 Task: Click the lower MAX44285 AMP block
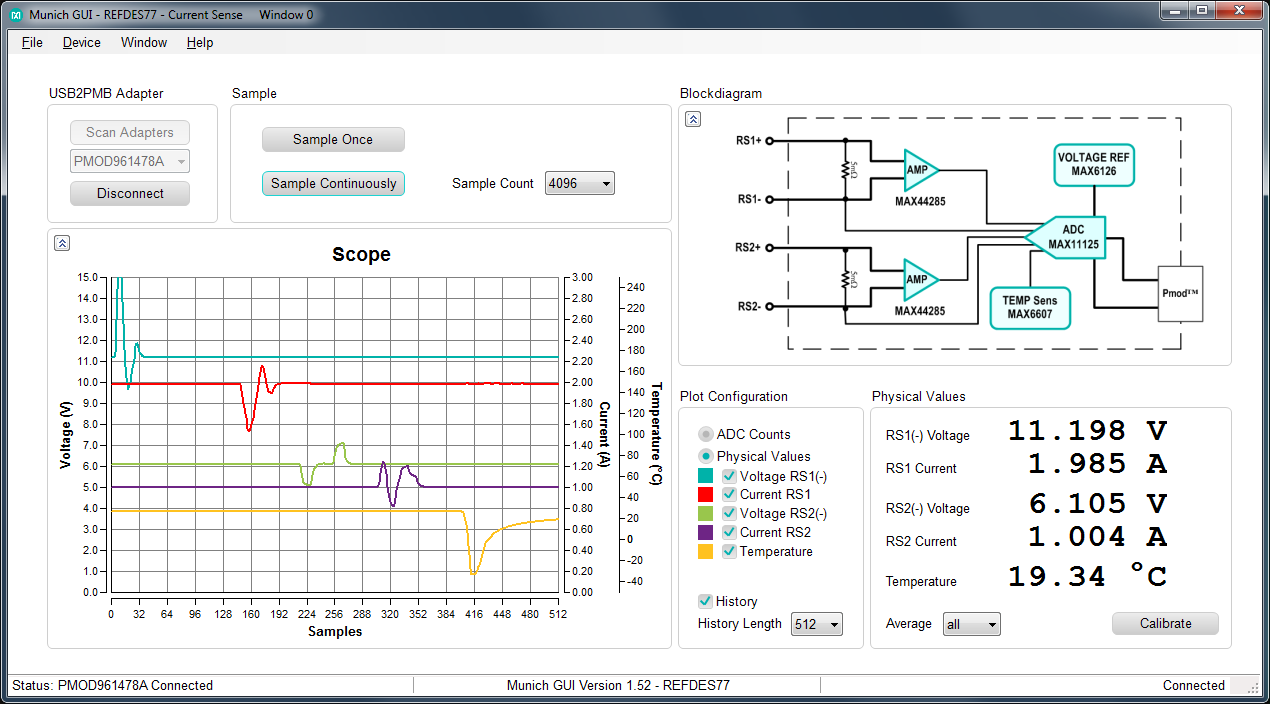[x=921, y=280]
